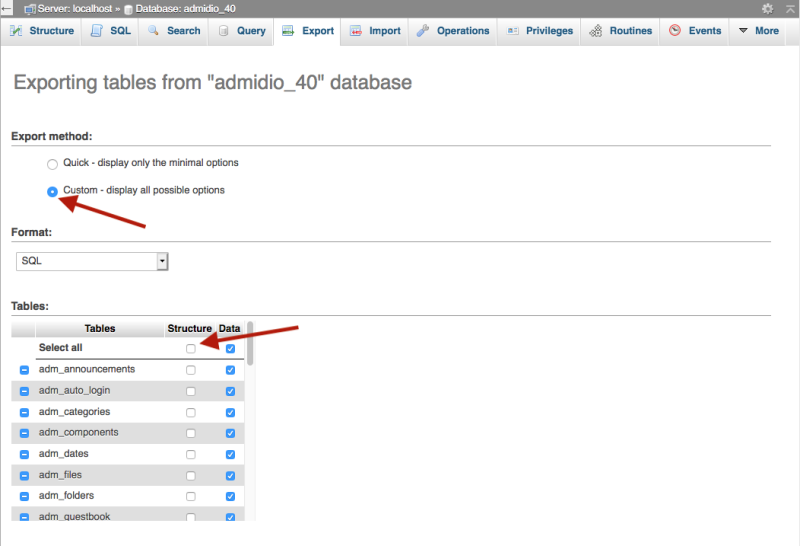Uncheck the Select all Data checkbox
This screenshot has width=800, height=546.
click(230, 349)
